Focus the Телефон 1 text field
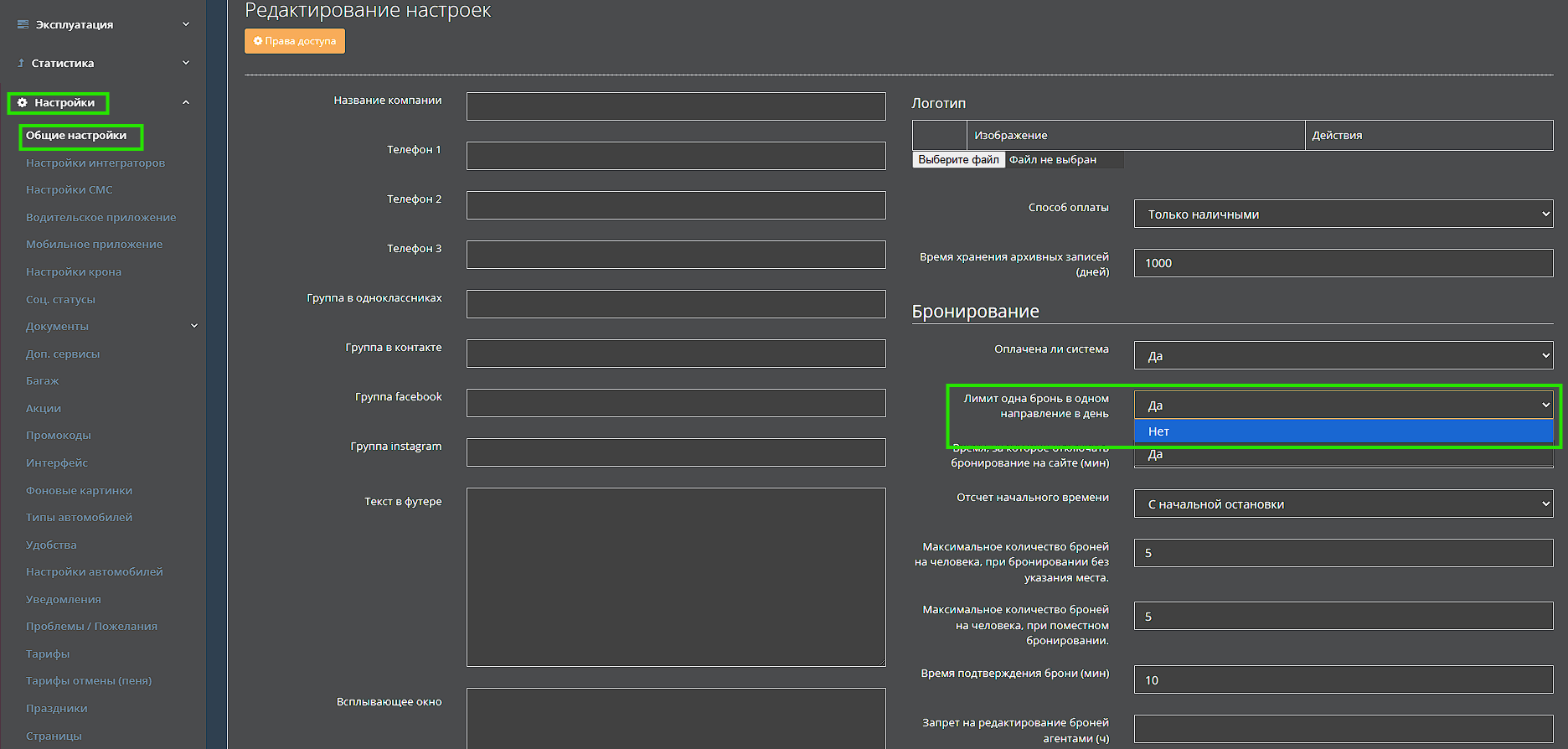 click(675, 156)
